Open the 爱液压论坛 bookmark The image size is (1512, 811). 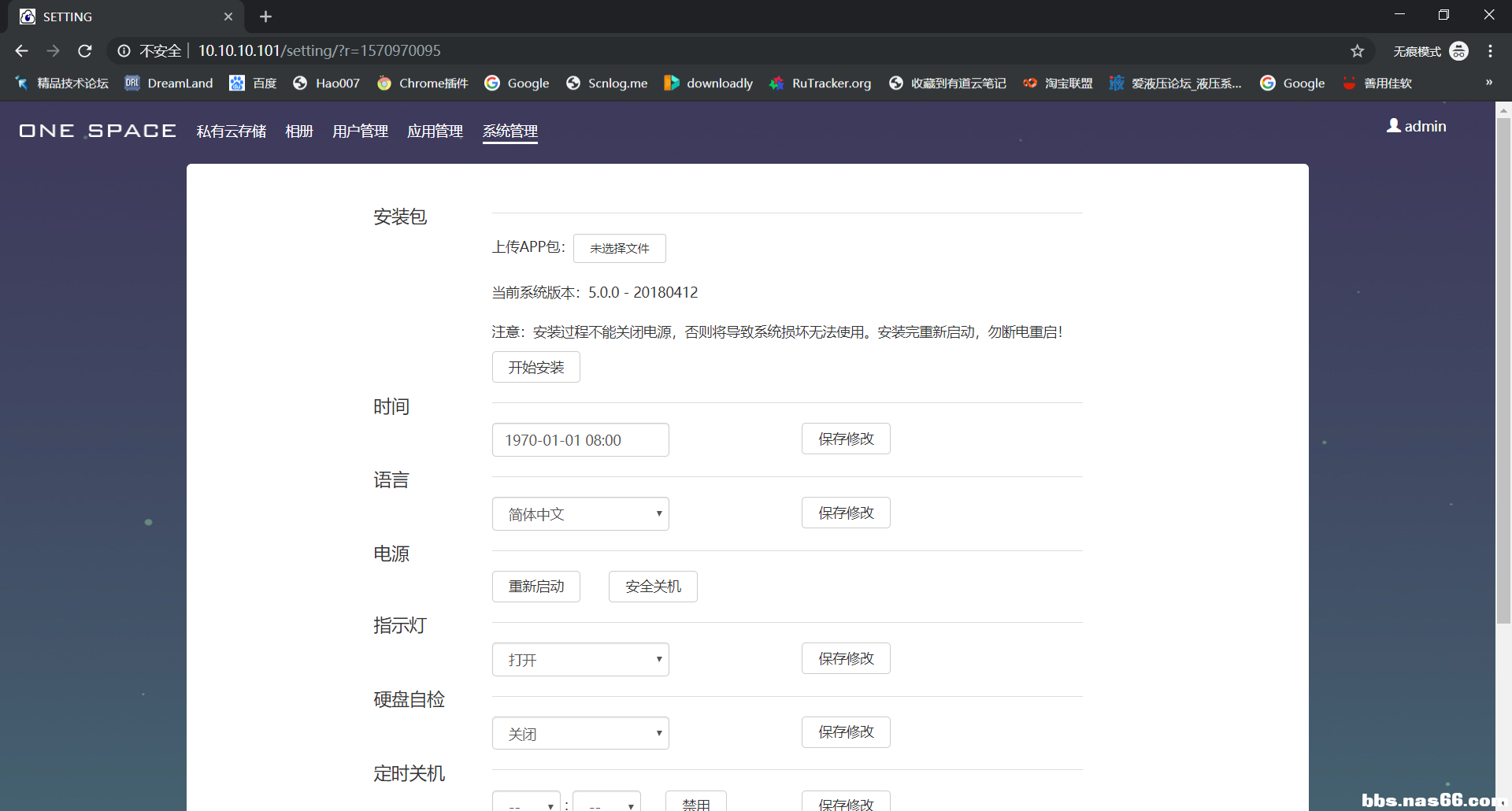[x=1175, y=83]
